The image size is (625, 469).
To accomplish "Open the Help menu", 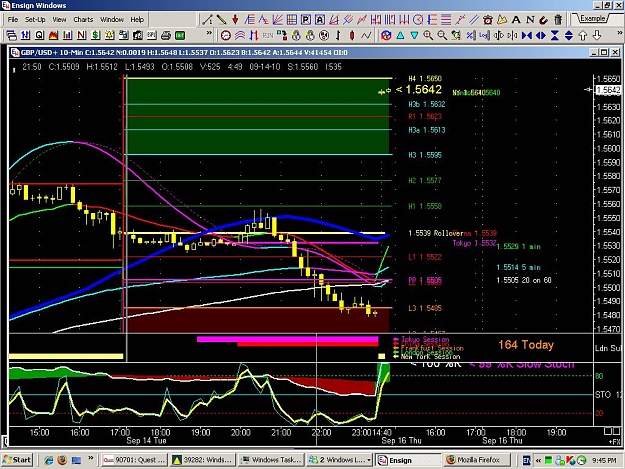I will (137, 20).
